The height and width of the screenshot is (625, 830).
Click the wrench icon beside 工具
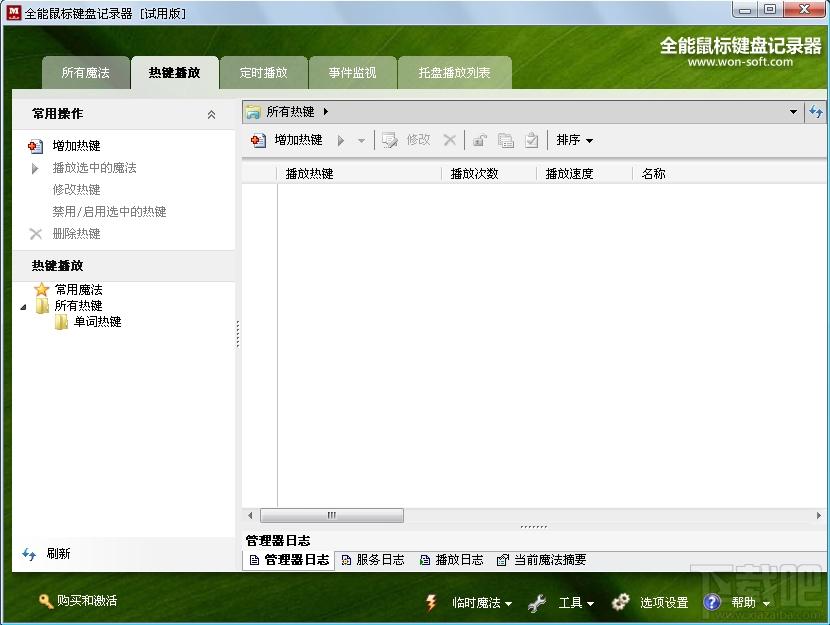[537, 603]
